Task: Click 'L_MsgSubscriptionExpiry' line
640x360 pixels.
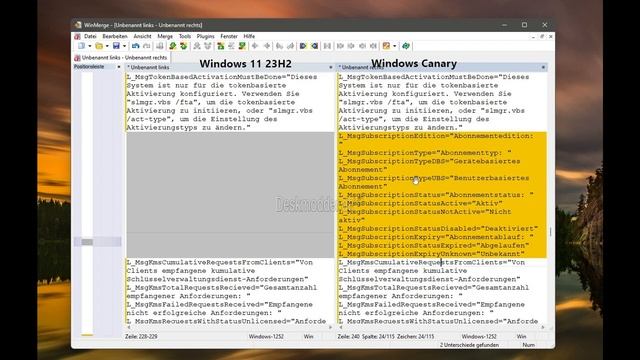Action: tap(436, 237)
